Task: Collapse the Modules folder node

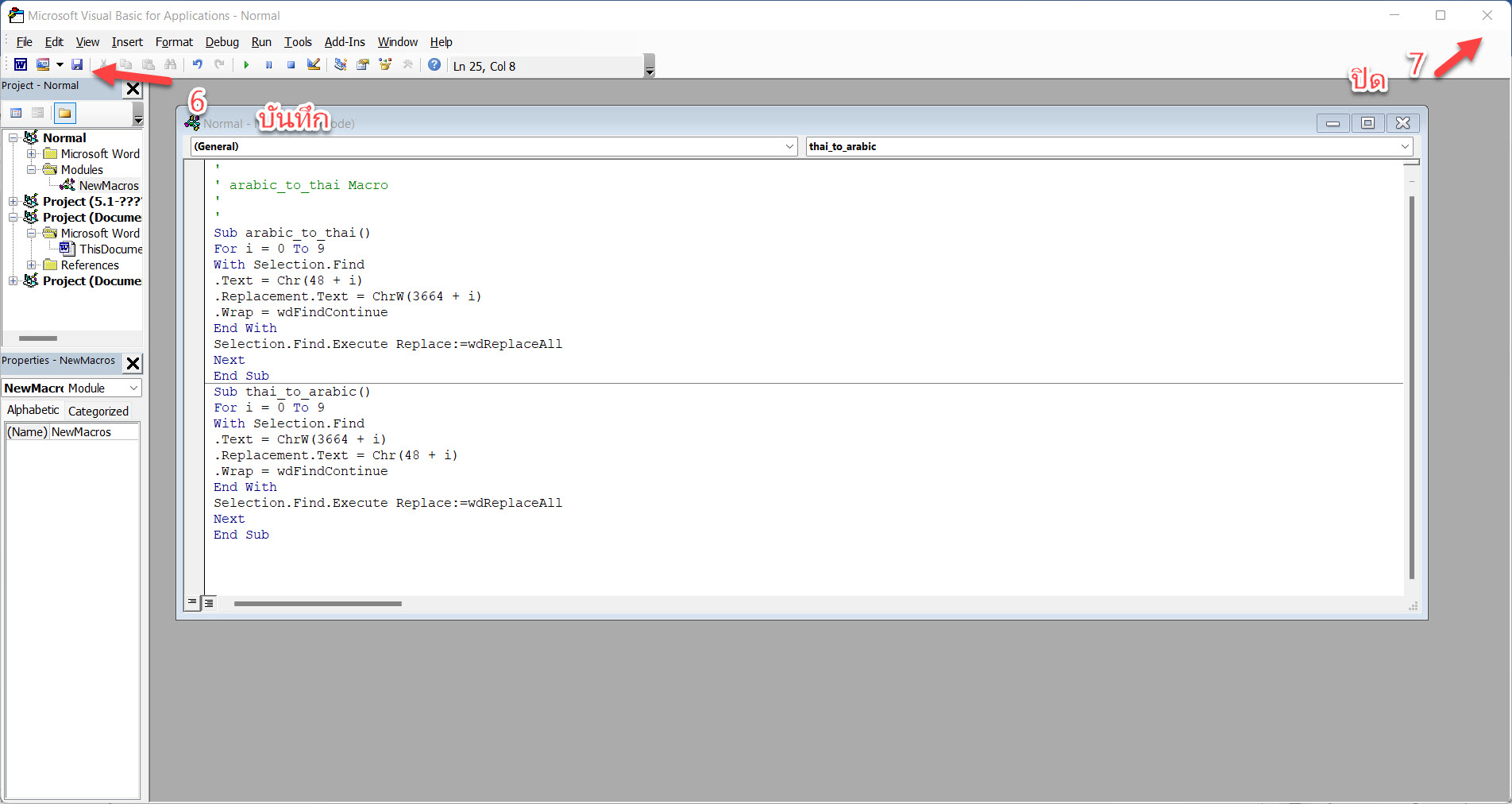Action: tap(32, 169)
